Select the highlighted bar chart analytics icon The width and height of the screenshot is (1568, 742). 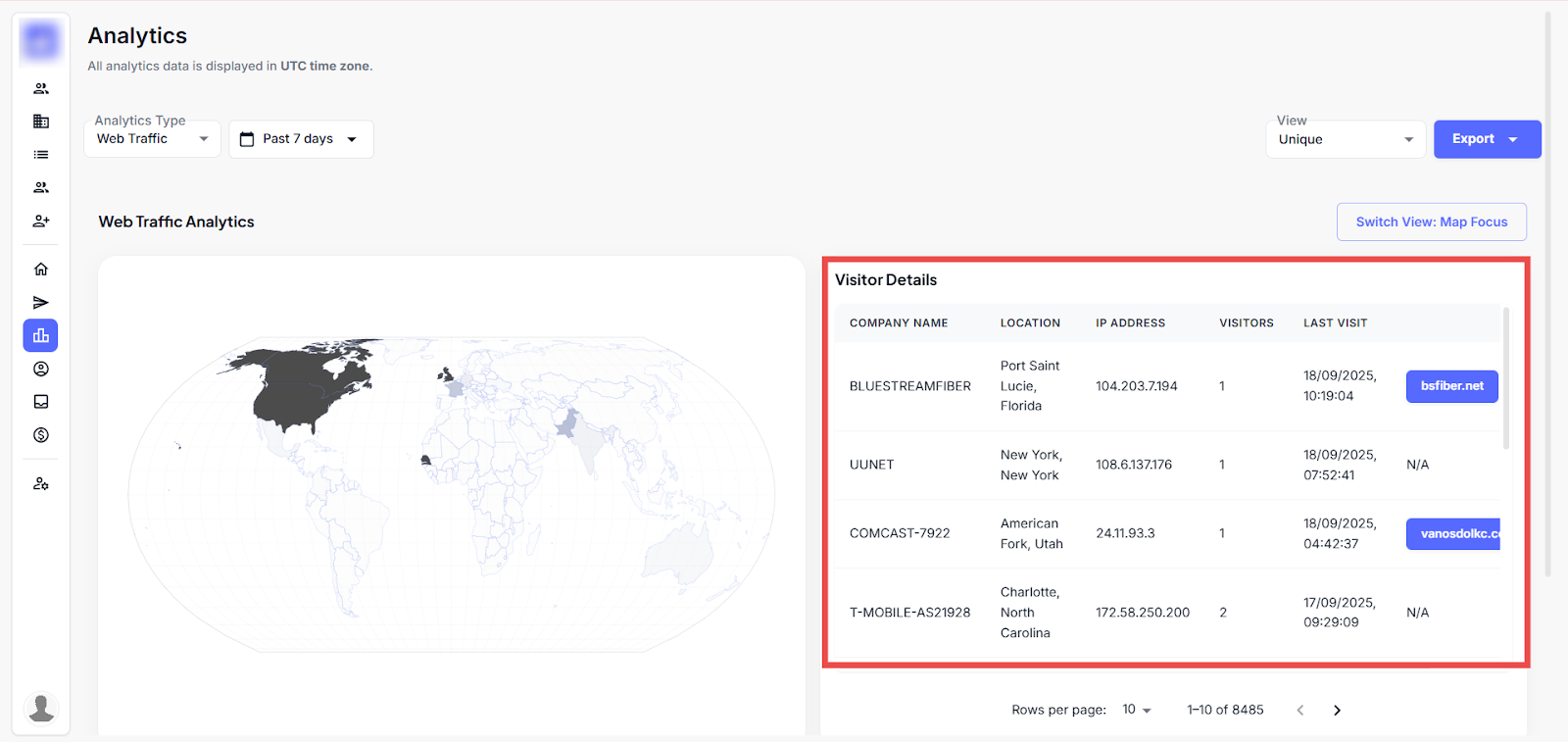[41, 336]
